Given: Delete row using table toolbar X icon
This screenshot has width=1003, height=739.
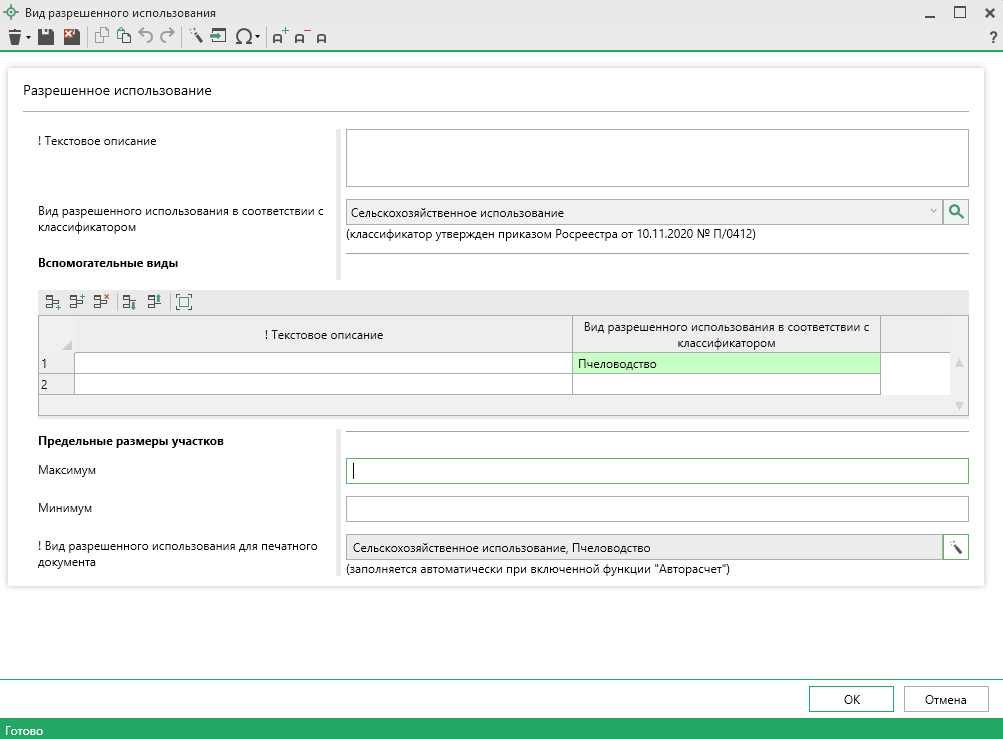Looking at the screenshot, I should click(101, 301).
